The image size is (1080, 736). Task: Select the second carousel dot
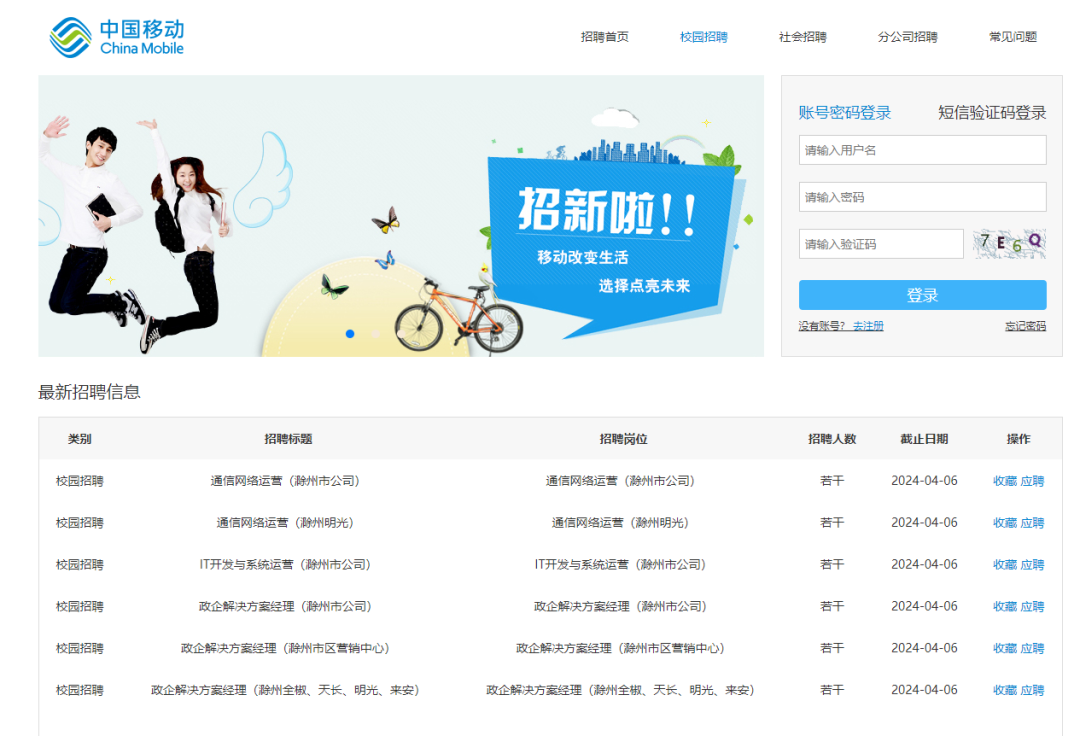point(375,334)
